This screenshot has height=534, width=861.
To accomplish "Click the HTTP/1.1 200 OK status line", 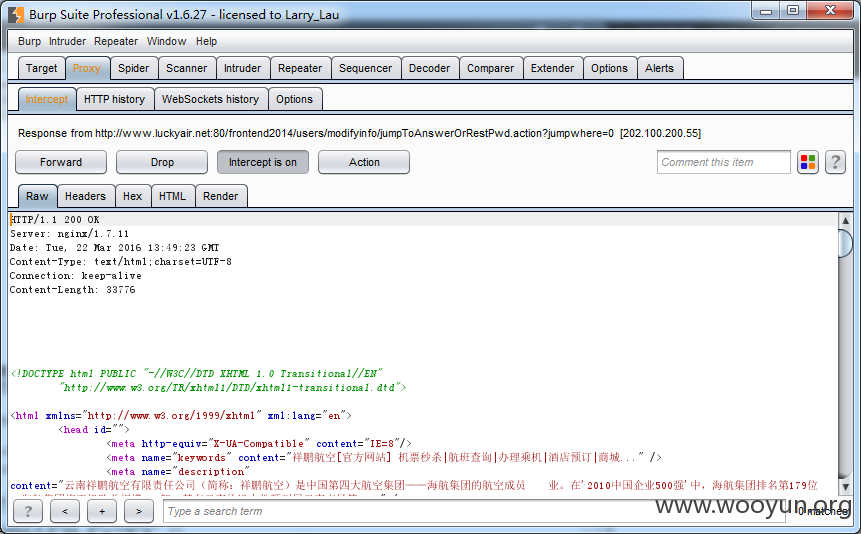I will [55, 220].
